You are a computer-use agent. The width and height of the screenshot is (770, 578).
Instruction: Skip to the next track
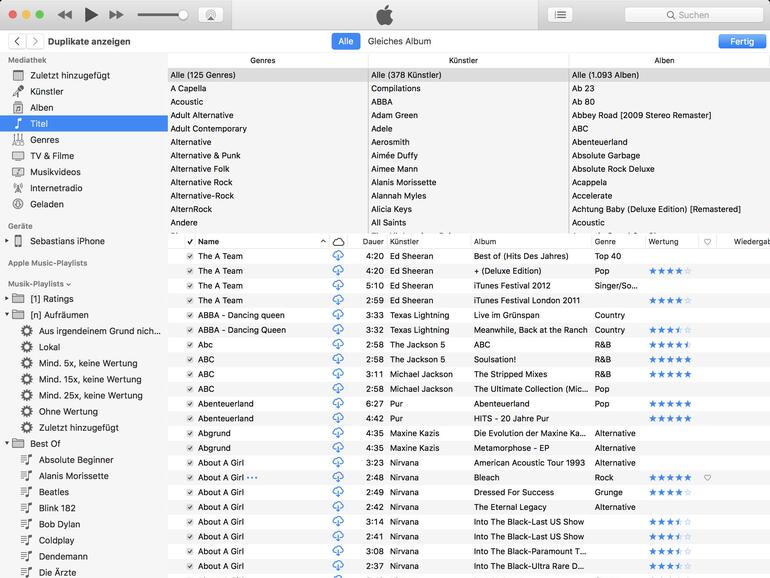click(x=116, y=15)
